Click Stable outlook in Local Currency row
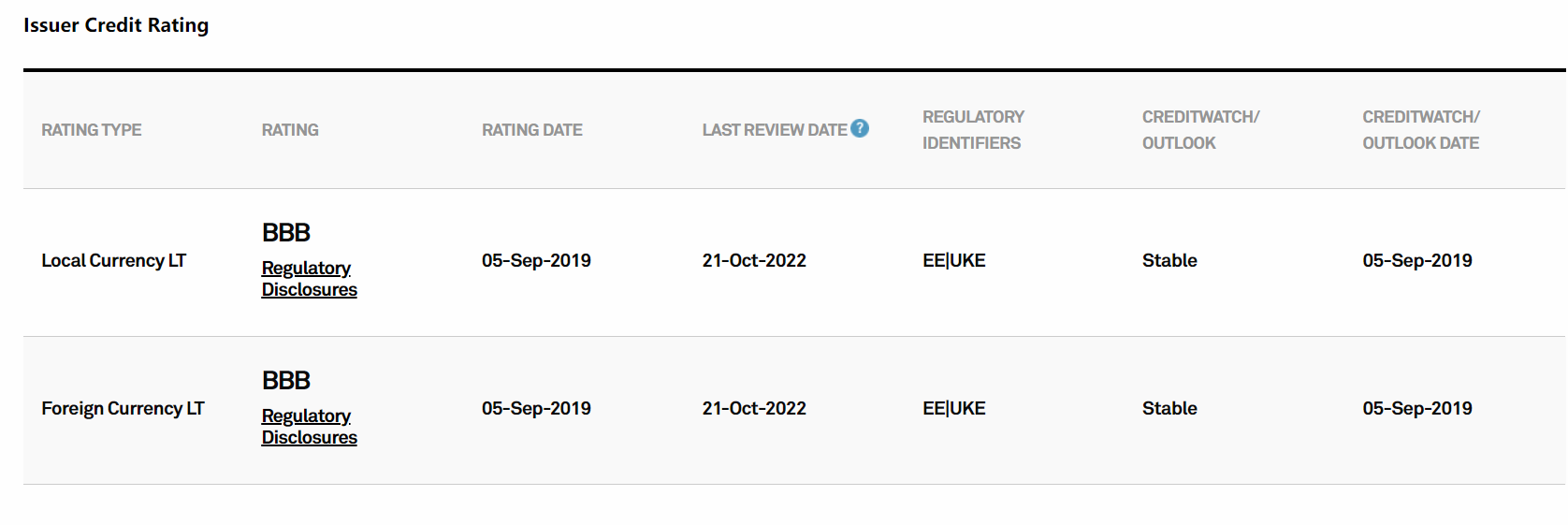This screenshot has width=1568, height=525. 1169,261
